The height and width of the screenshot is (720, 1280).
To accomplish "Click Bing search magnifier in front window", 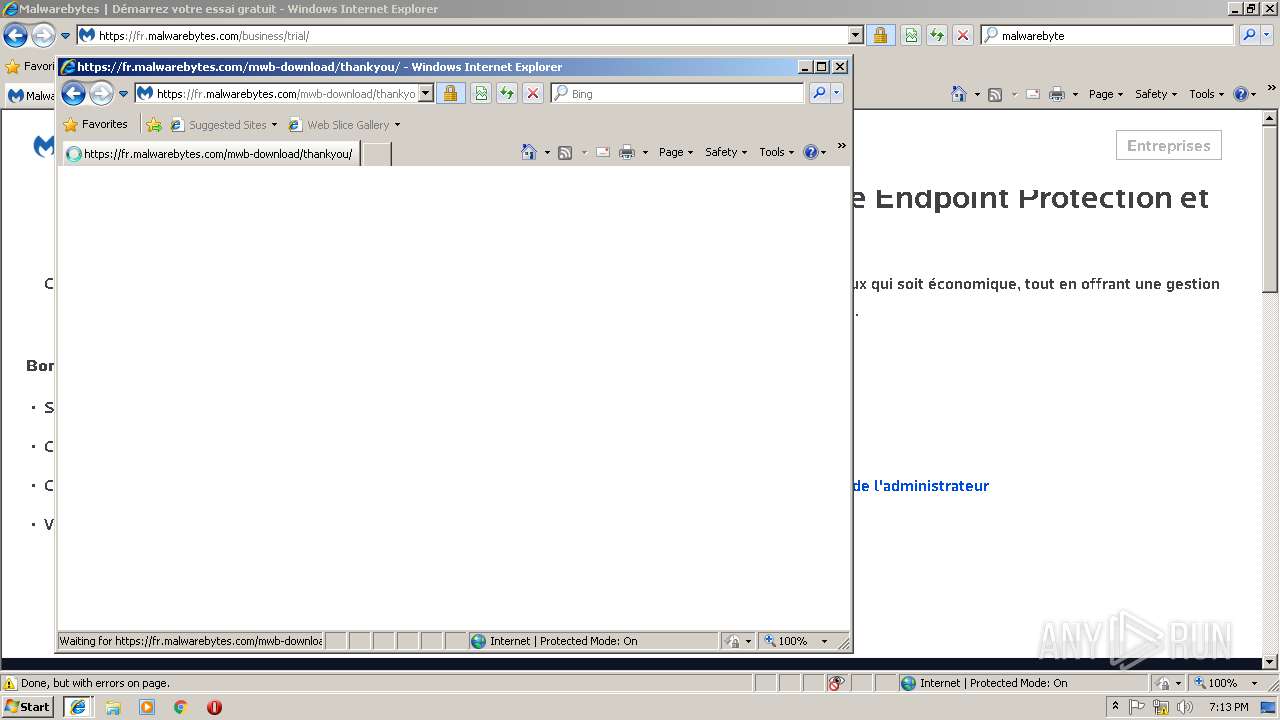I will pyautogui.click(x=819, y=93).
